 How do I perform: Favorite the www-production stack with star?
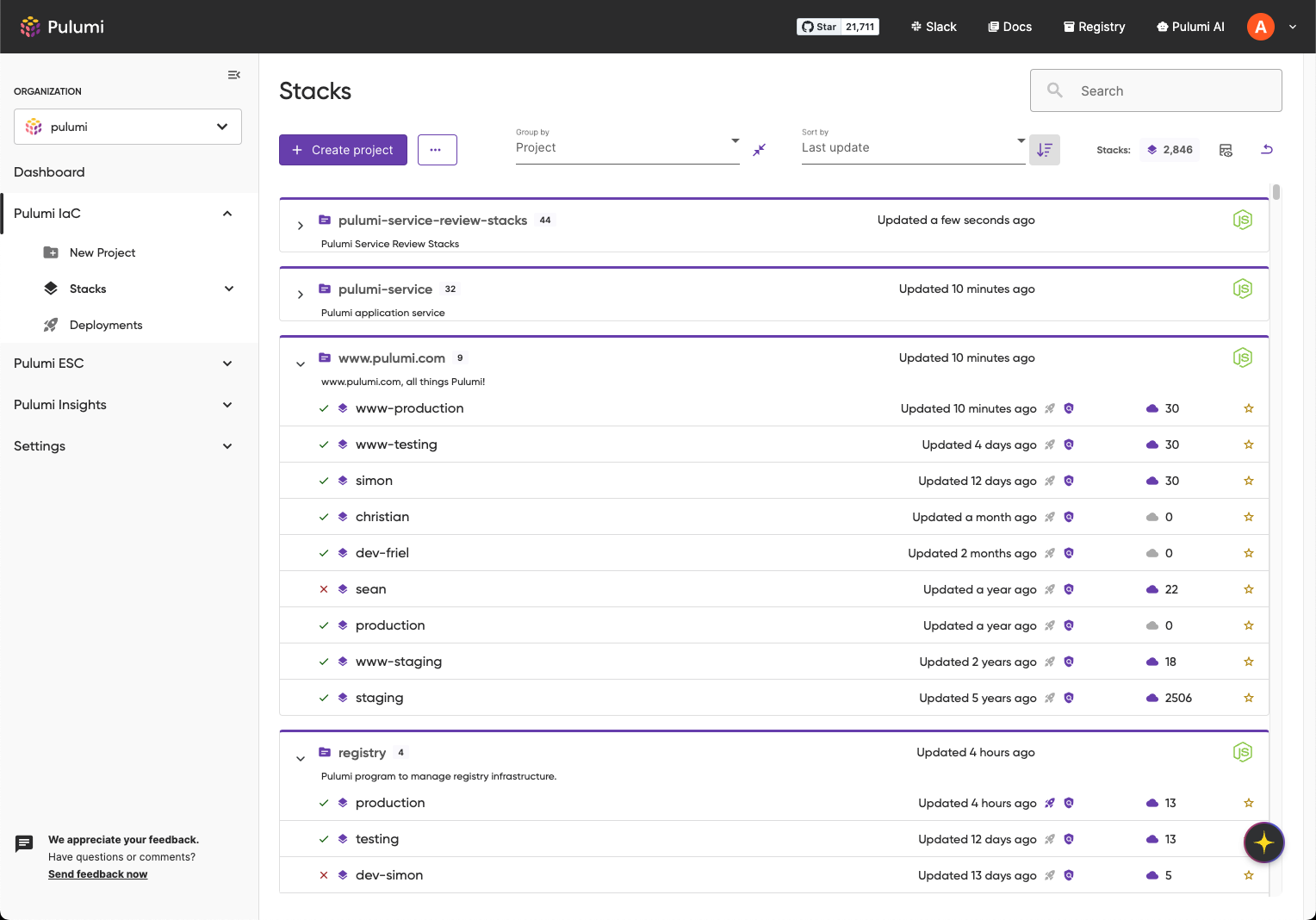(x=1248, y=408)
